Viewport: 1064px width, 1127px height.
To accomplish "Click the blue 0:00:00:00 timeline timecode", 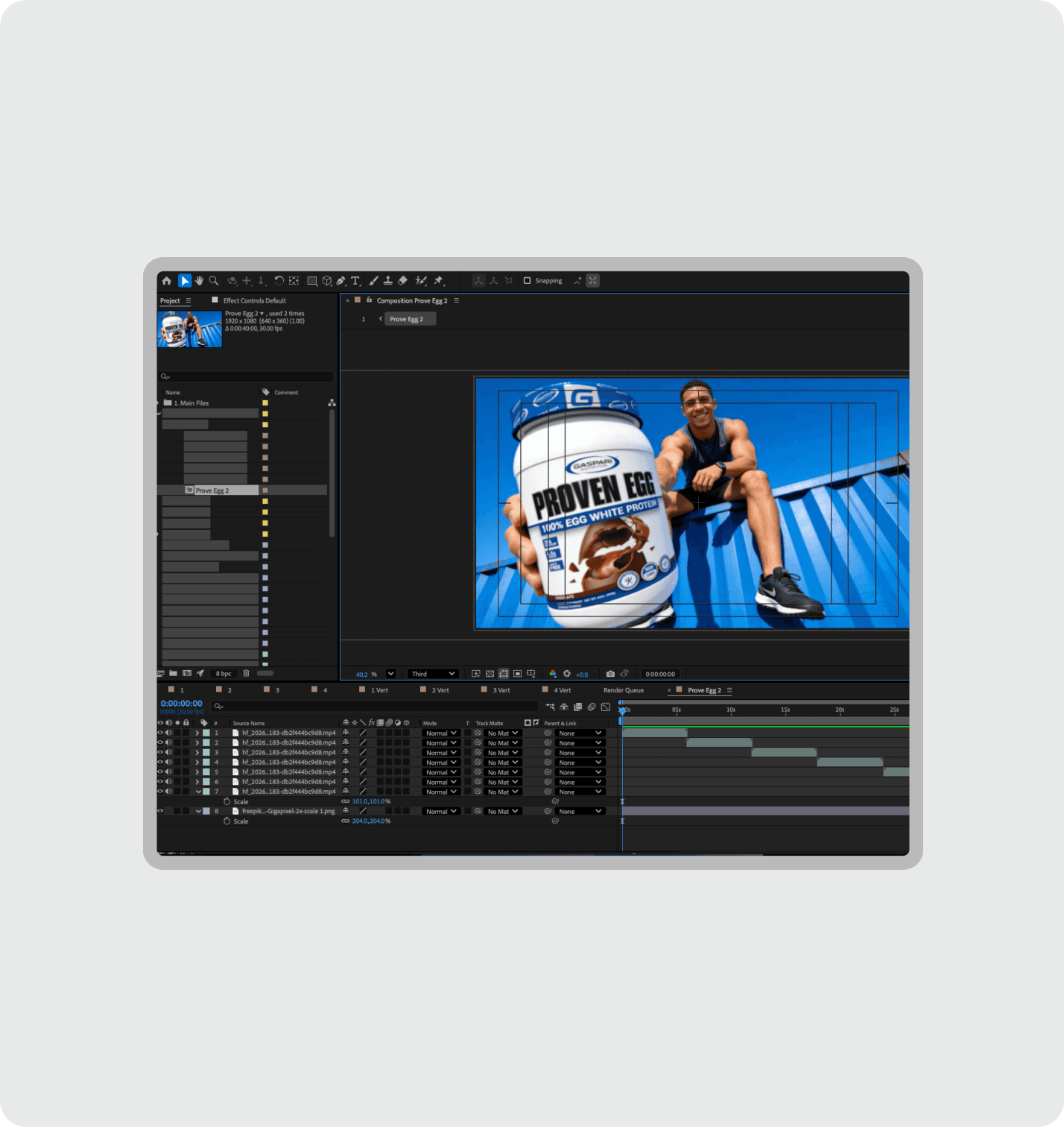I will pos(181,704).
